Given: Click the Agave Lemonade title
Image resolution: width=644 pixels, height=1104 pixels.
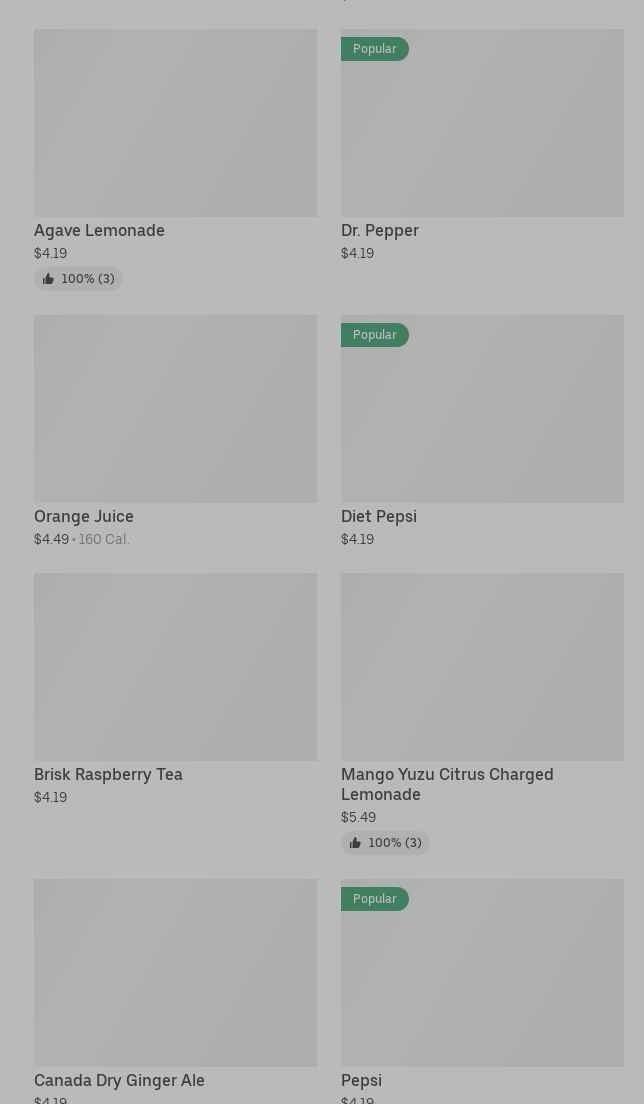Looking at the screenshot, I should (99, 230).
